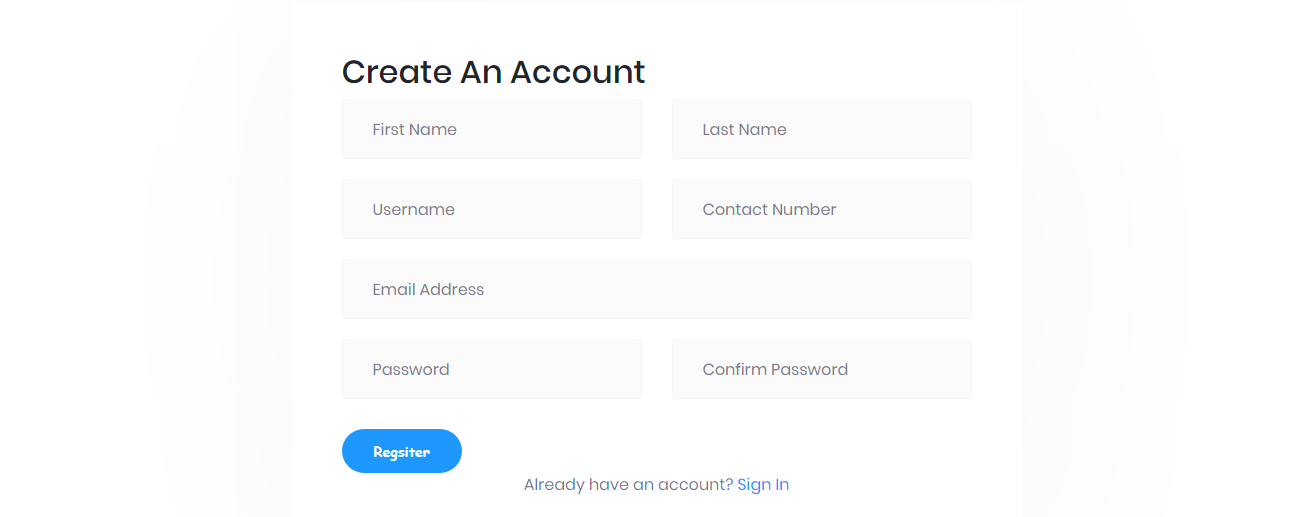Image resolution: width=1310 pixels, height=517 pixels.
Task: Open the Sign In link
Action: [x=763, y=485]
